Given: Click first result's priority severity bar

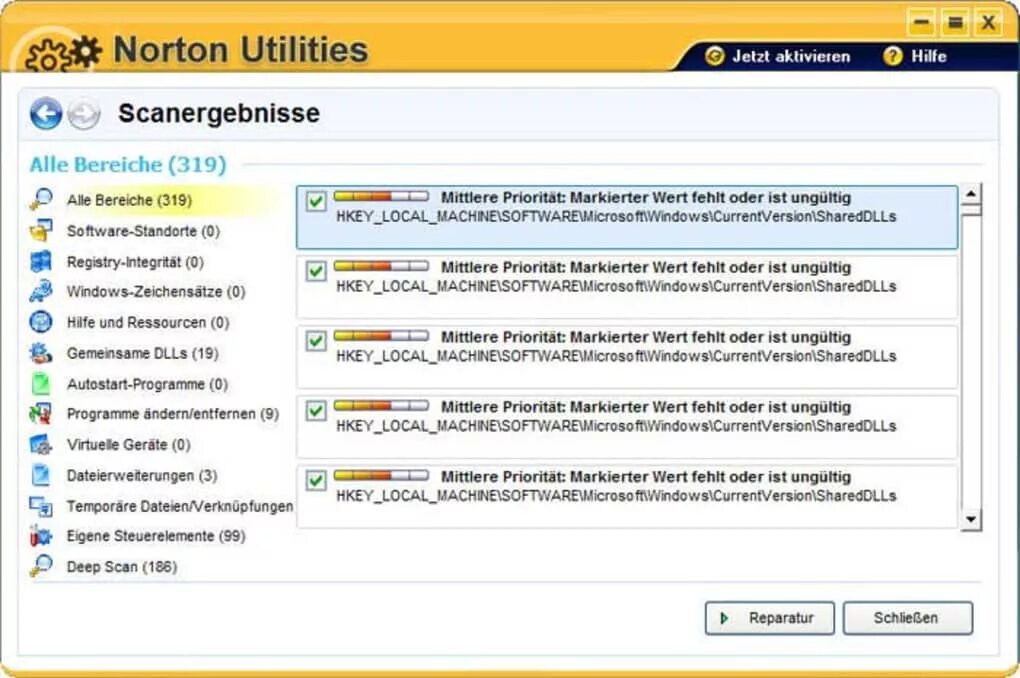Looking at the screenshot, I should click(x=381, y=196).
